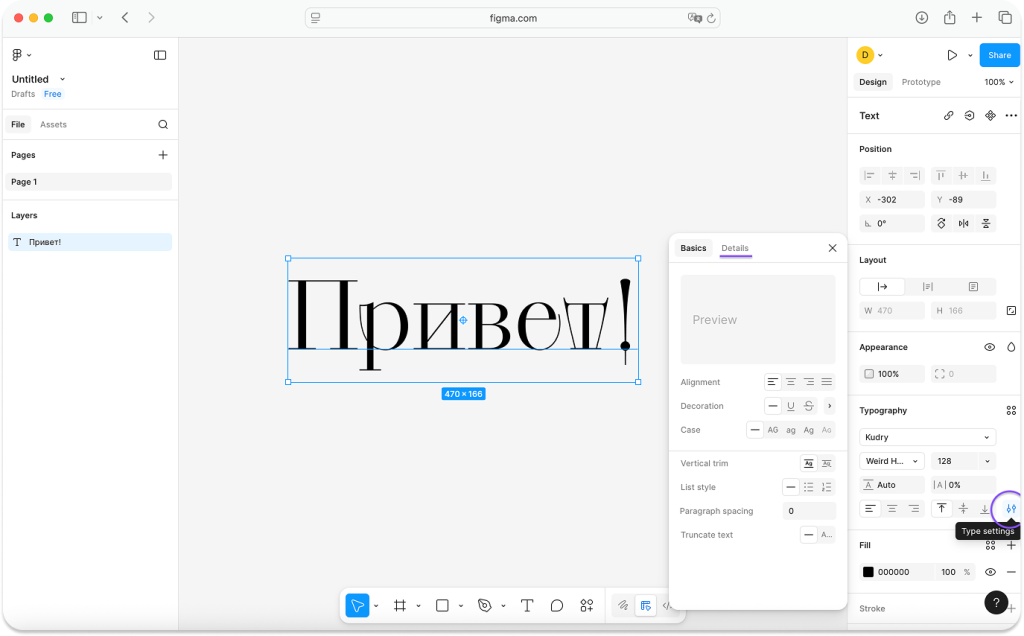Click the blue Share button
Image resolution: width=1024 pixels, height=636 pixels.
point(999,55)
